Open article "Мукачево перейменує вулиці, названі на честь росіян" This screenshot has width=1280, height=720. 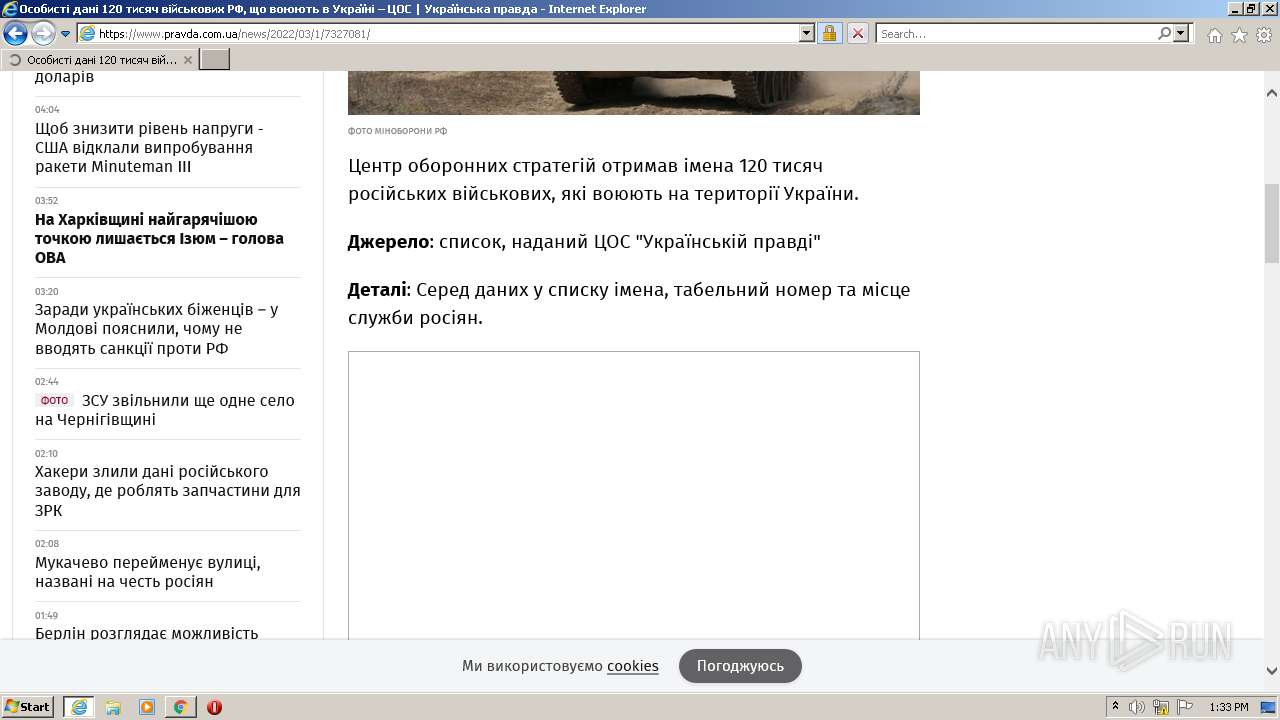148,572
